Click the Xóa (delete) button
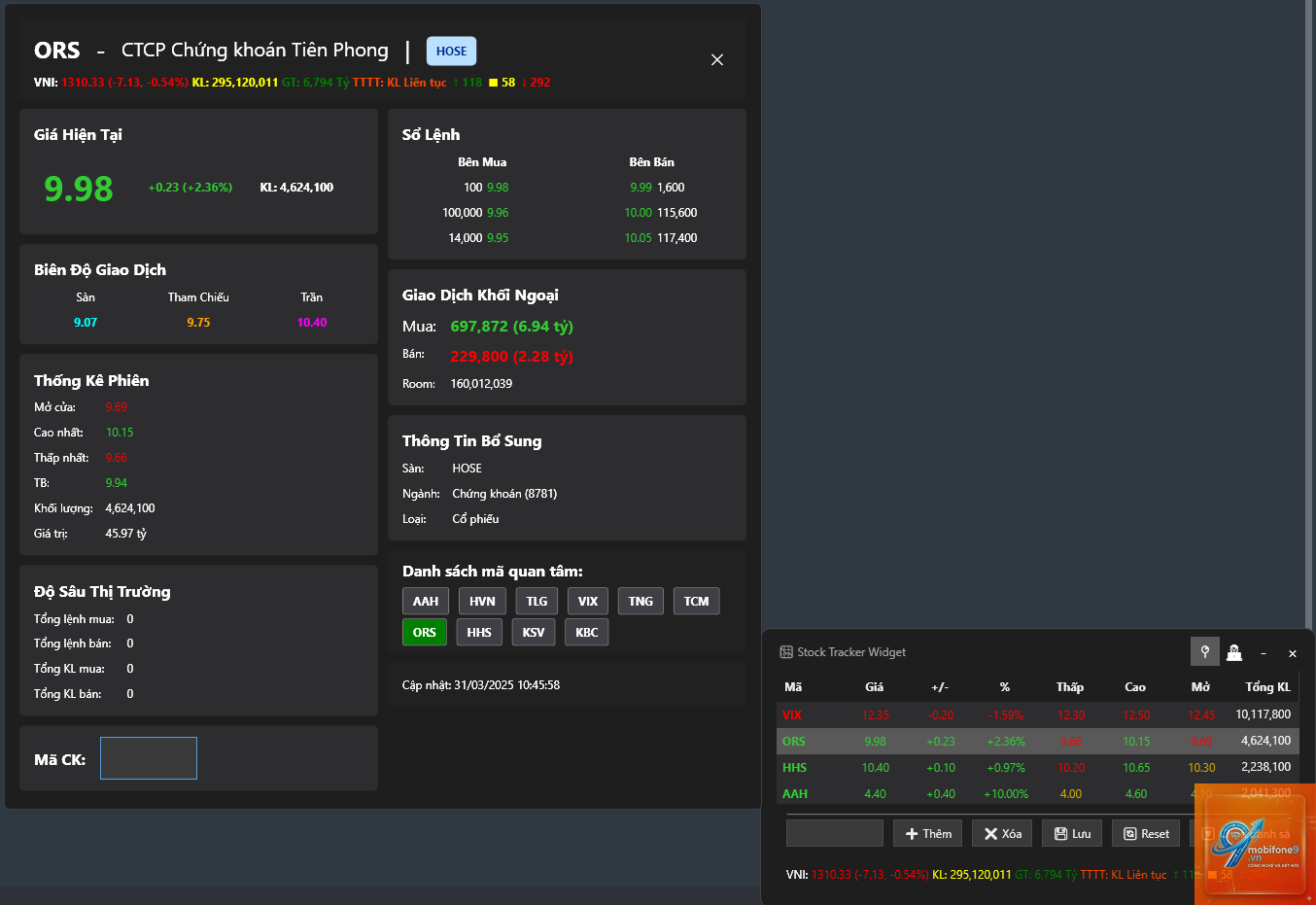The image size is (1316, 905). 1002,833
